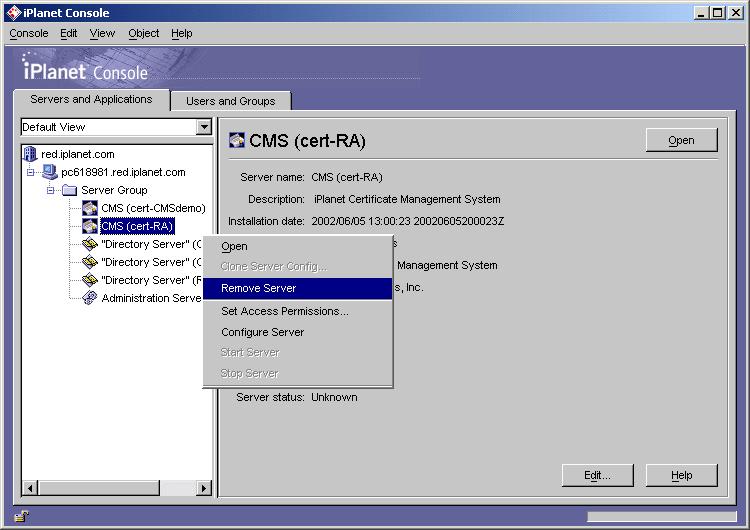Maximize the iPlanet Console window

click(x=717, y=13)
